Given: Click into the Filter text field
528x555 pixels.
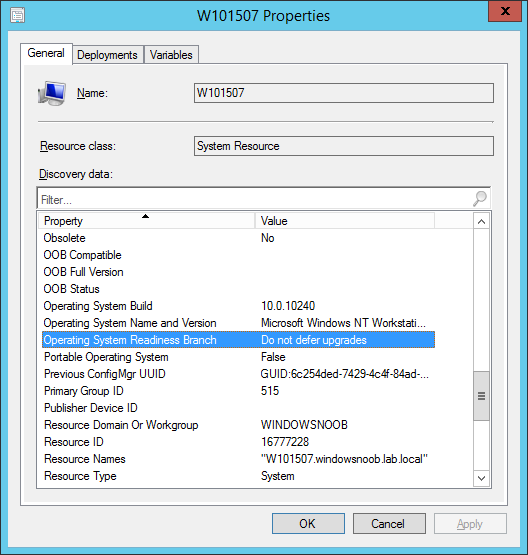Looking at the screenshot, I should click(x=255, y=199).
